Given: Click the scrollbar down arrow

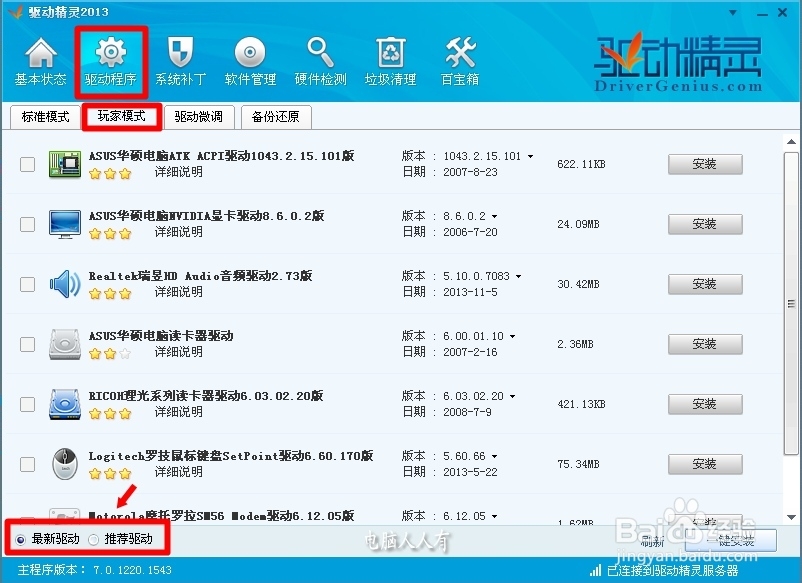Looking at the screenshot, I should pyautogui.click(x=791, y=517).
